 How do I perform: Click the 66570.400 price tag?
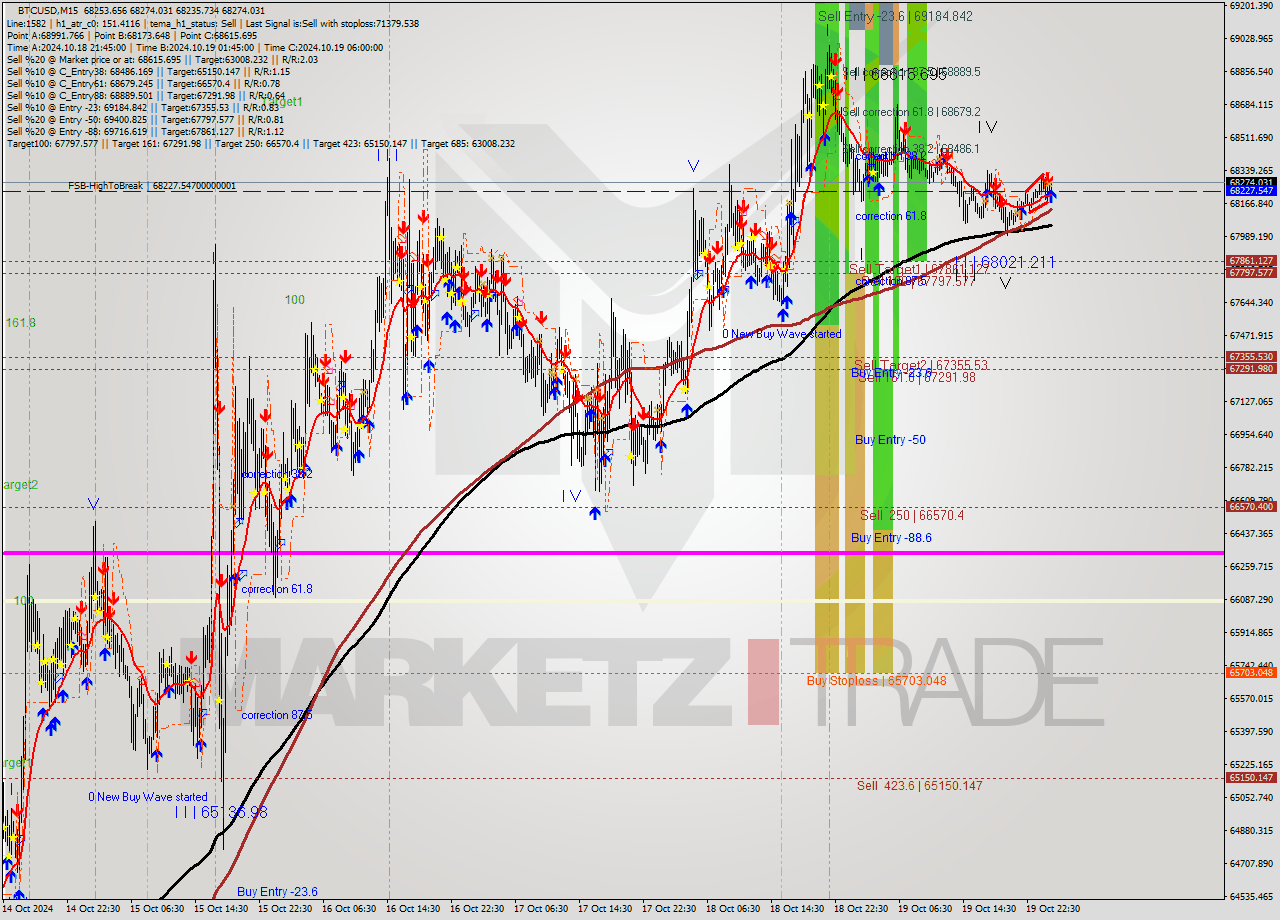coord(1251,507)
